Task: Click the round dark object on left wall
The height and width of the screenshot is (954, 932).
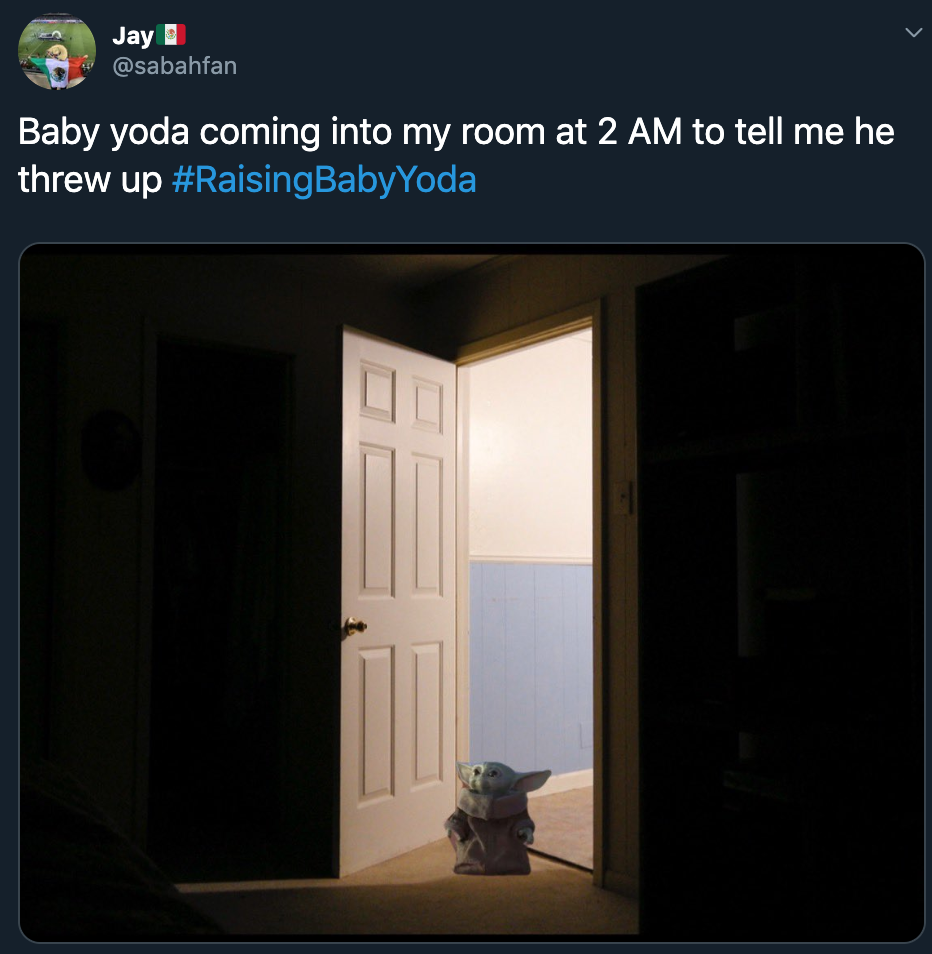Action: pos(111,450)
